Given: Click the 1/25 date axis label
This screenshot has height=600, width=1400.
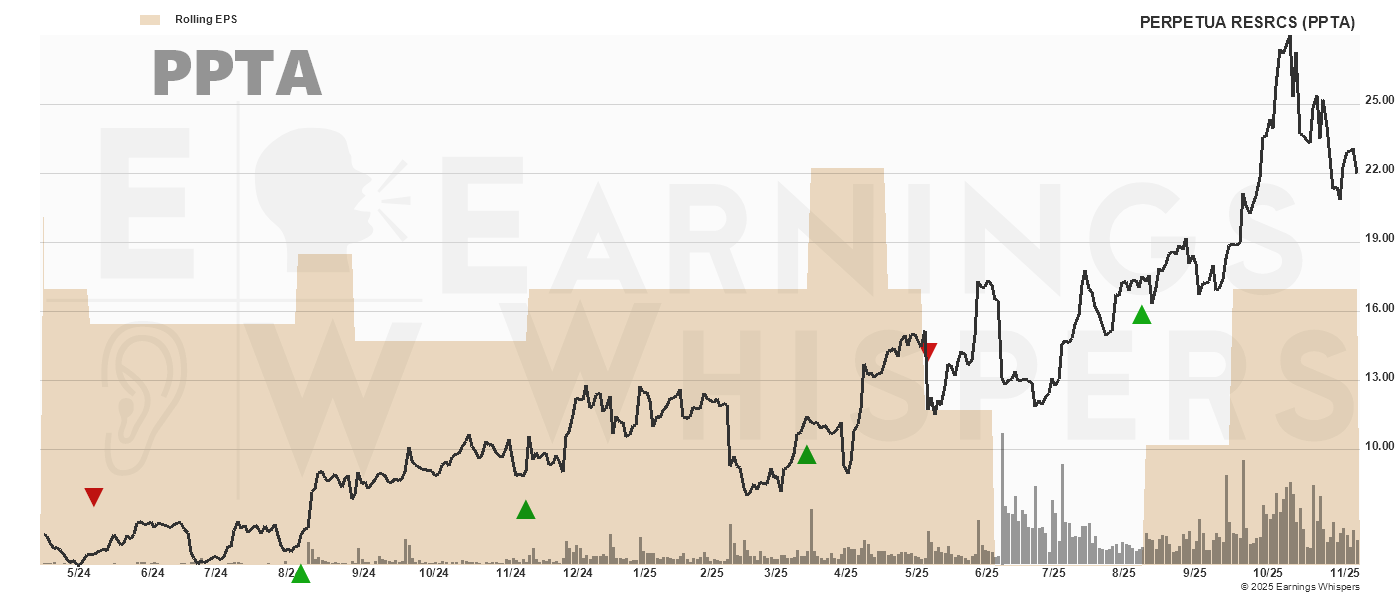Looking at the screenshot, I should (x=645, y=573).
